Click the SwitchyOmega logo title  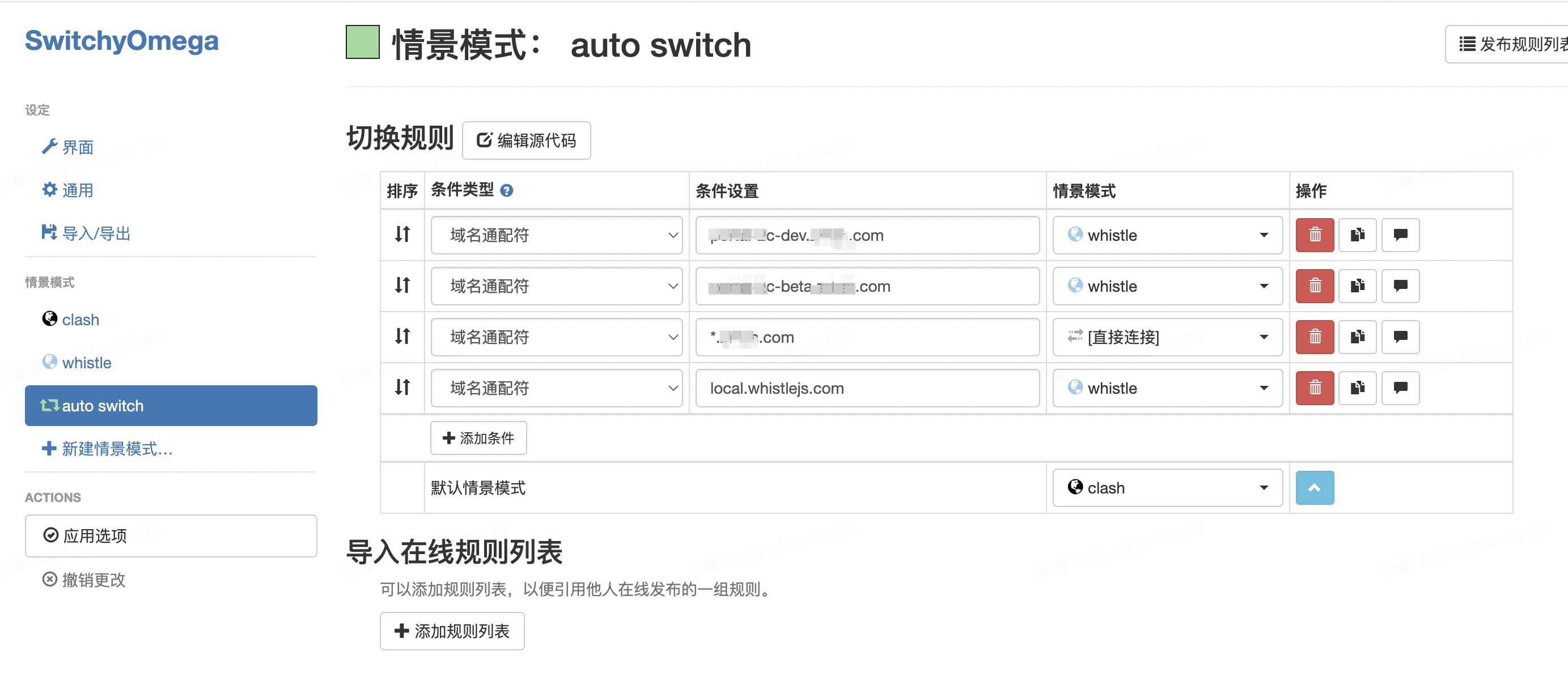point(122,41)
